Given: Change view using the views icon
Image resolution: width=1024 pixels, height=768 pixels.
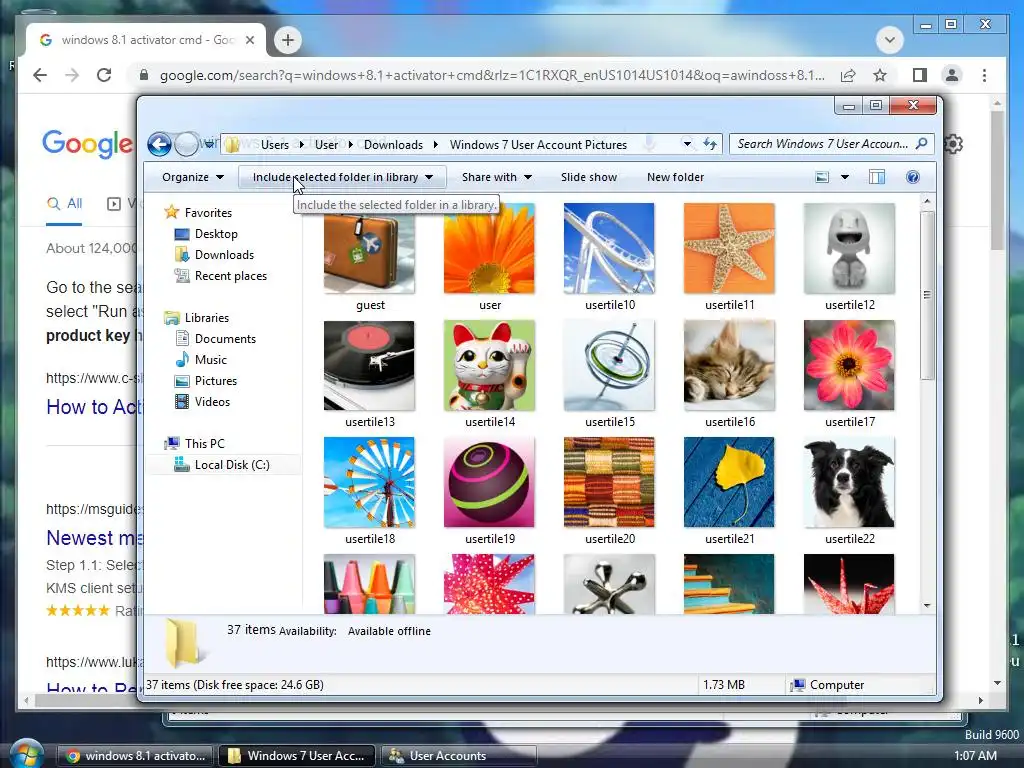Looking at the screenshot, I should click(822, 177).
